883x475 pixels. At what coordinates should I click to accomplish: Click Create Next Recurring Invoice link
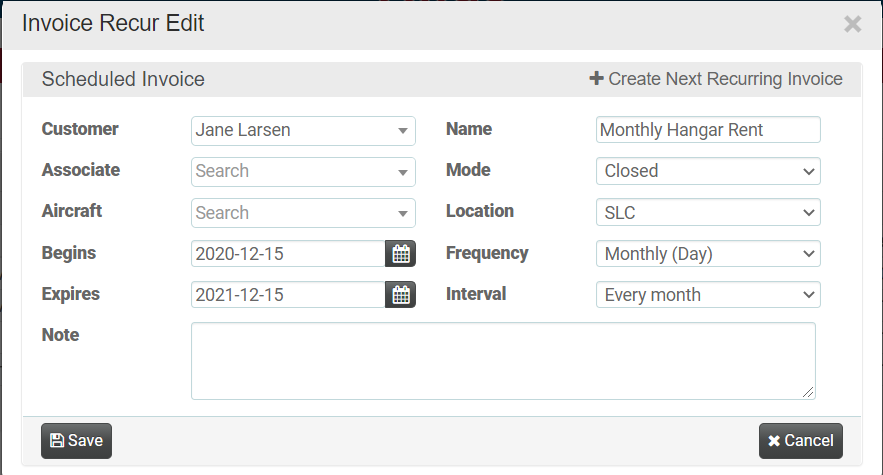[725, 79]
